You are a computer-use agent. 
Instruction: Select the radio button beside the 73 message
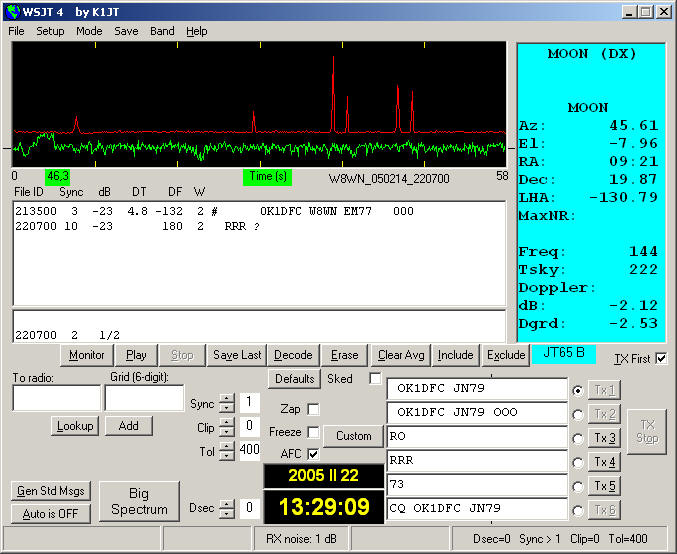click(x=576, y=486)
